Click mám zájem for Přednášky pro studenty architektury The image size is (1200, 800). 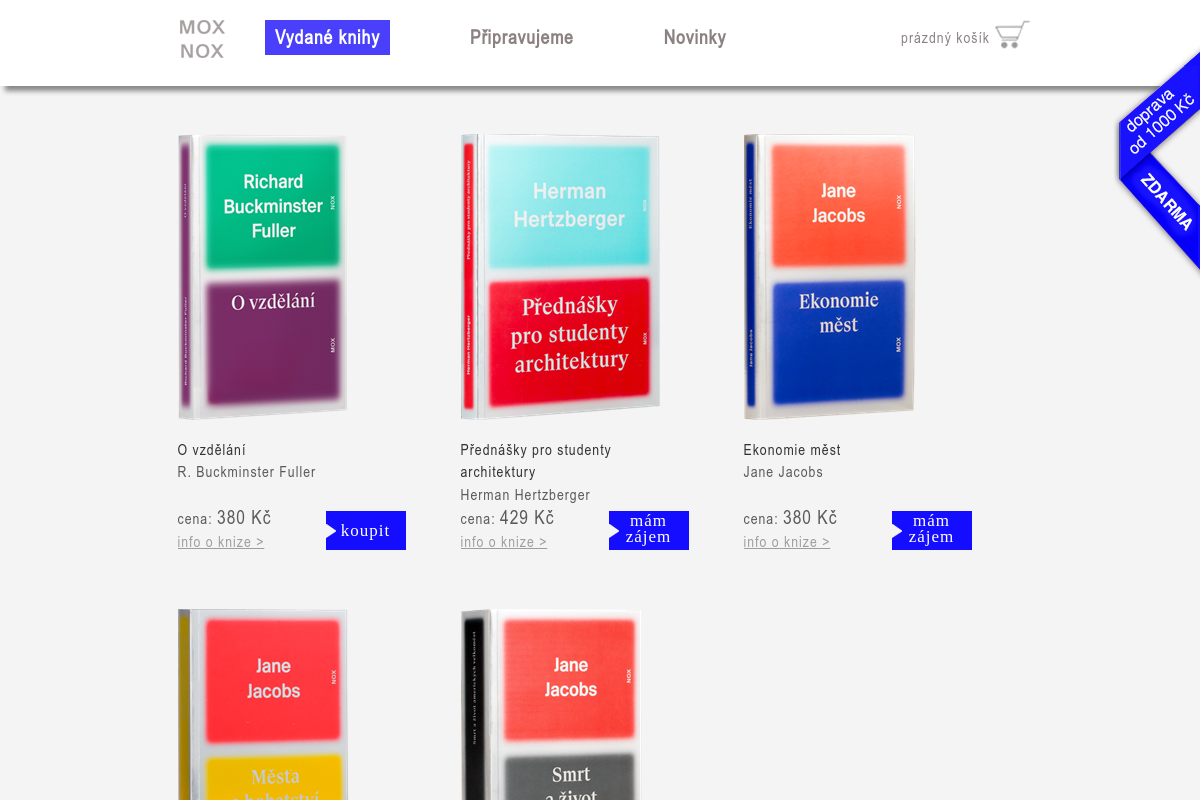coord(648,530)
